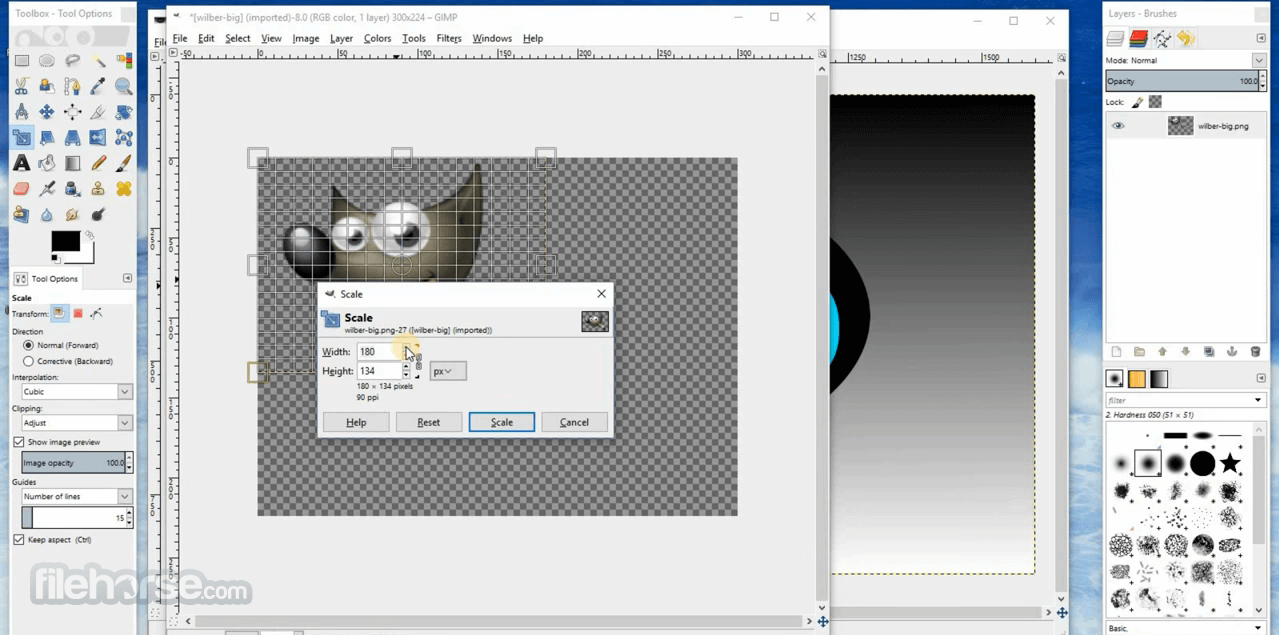Select the Blur/Sharpen droplet tool
This screenshot has width=1279, height=635.
pos(47,214)
